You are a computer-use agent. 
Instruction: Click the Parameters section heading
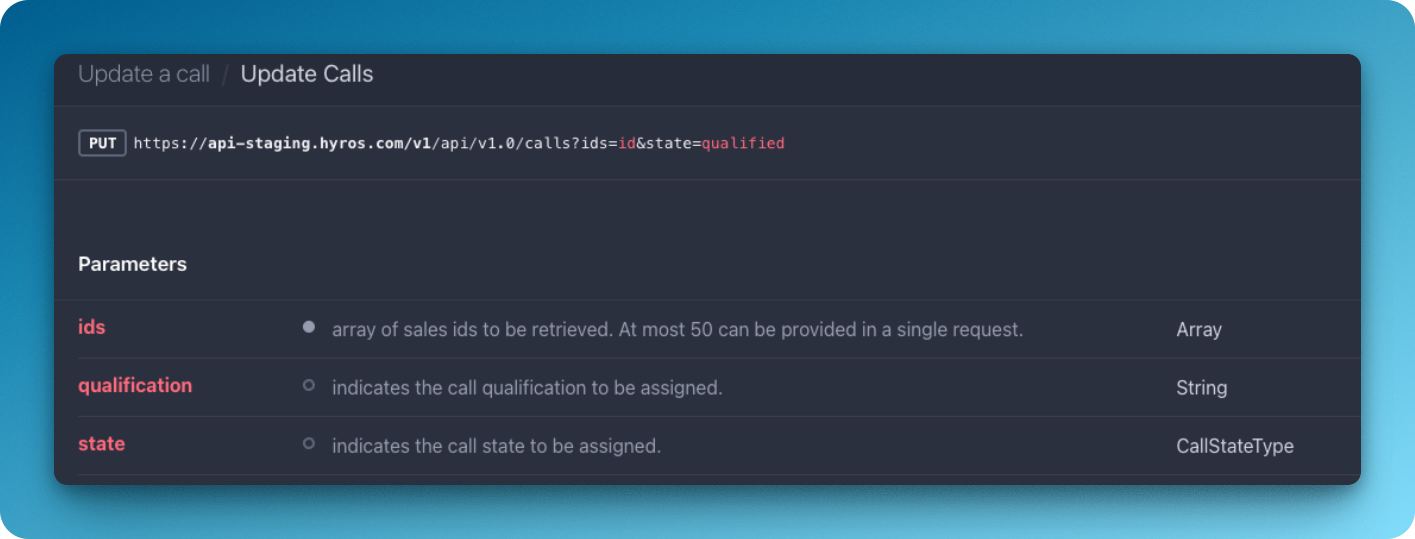(132, 264)
